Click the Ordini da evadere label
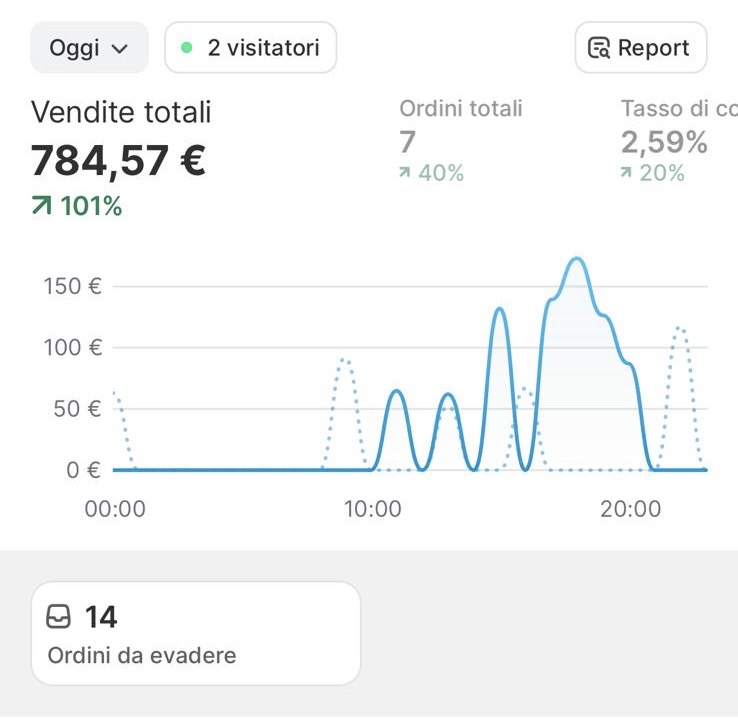The width and height of the screenshot is (738, 718). [142, 655]
